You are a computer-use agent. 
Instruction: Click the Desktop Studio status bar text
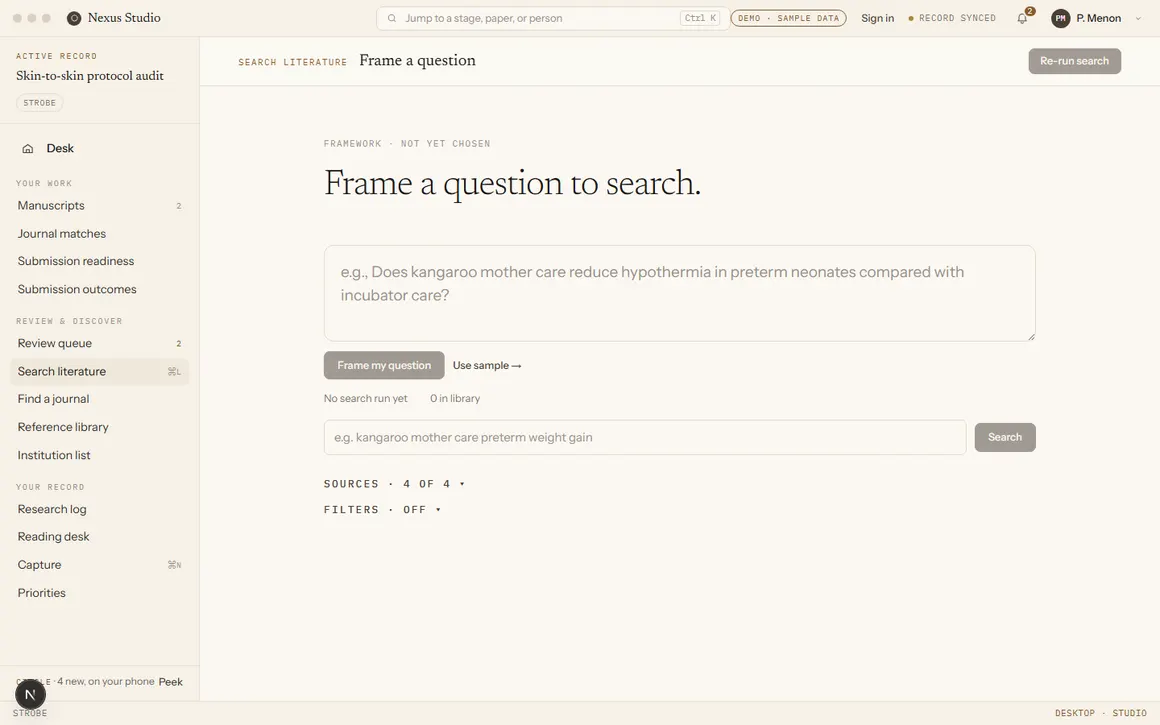point(1101,713)
